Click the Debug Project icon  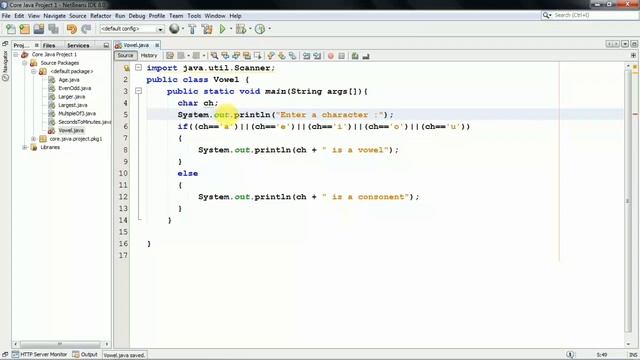pyautogui.click(x=241, y=29)
